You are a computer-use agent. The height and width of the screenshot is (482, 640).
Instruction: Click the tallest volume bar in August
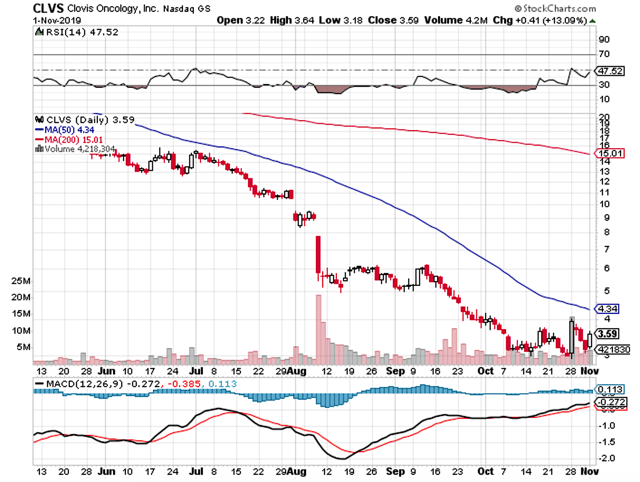coord(318,329)
